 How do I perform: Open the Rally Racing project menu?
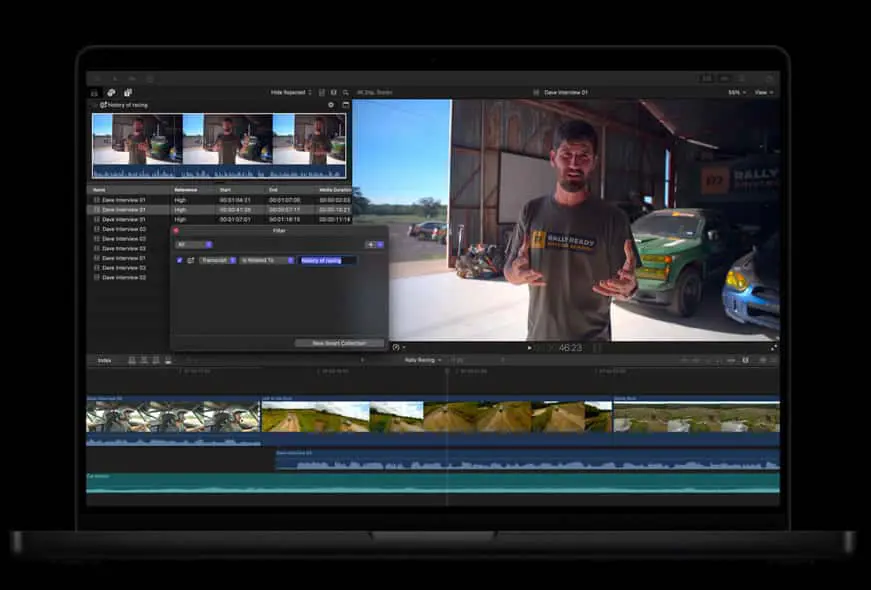(422, 360)
